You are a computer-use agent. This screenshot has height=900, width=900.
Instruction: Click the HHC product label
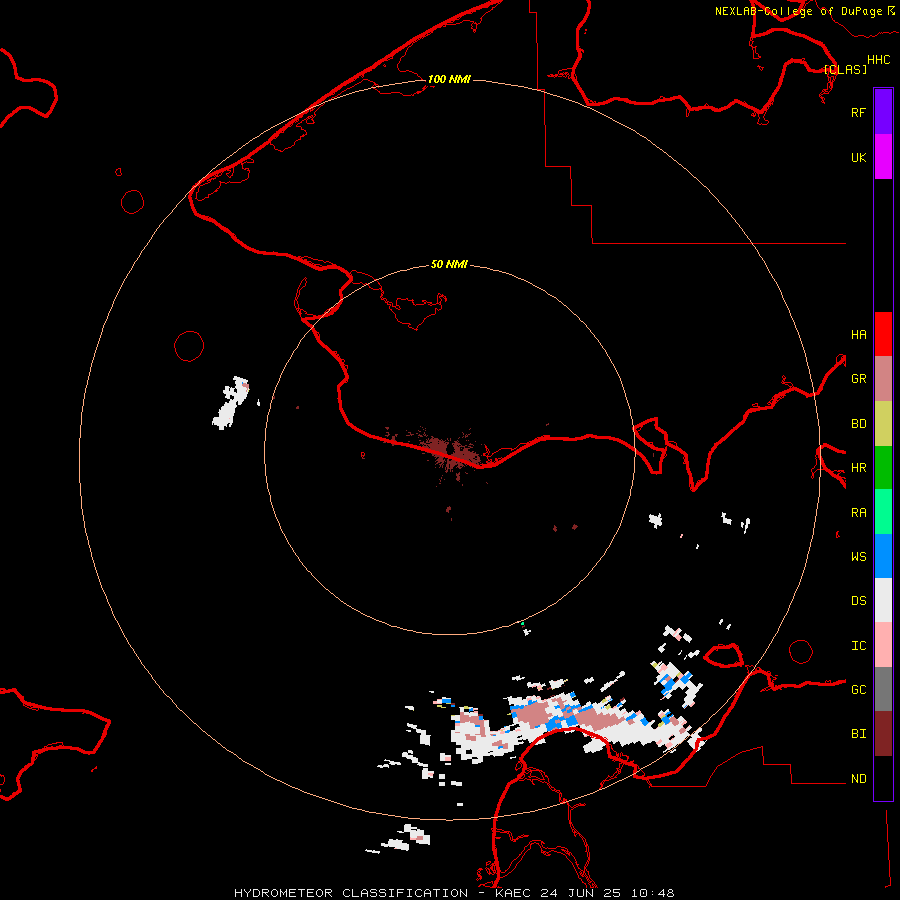pos(878,60)
